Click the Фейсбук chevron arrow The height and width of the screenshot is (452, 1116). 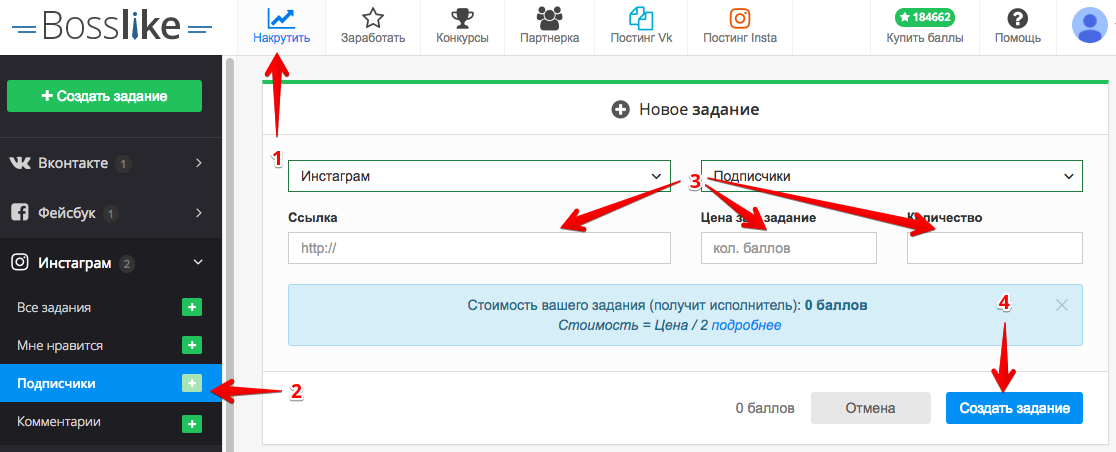point(199,213)
